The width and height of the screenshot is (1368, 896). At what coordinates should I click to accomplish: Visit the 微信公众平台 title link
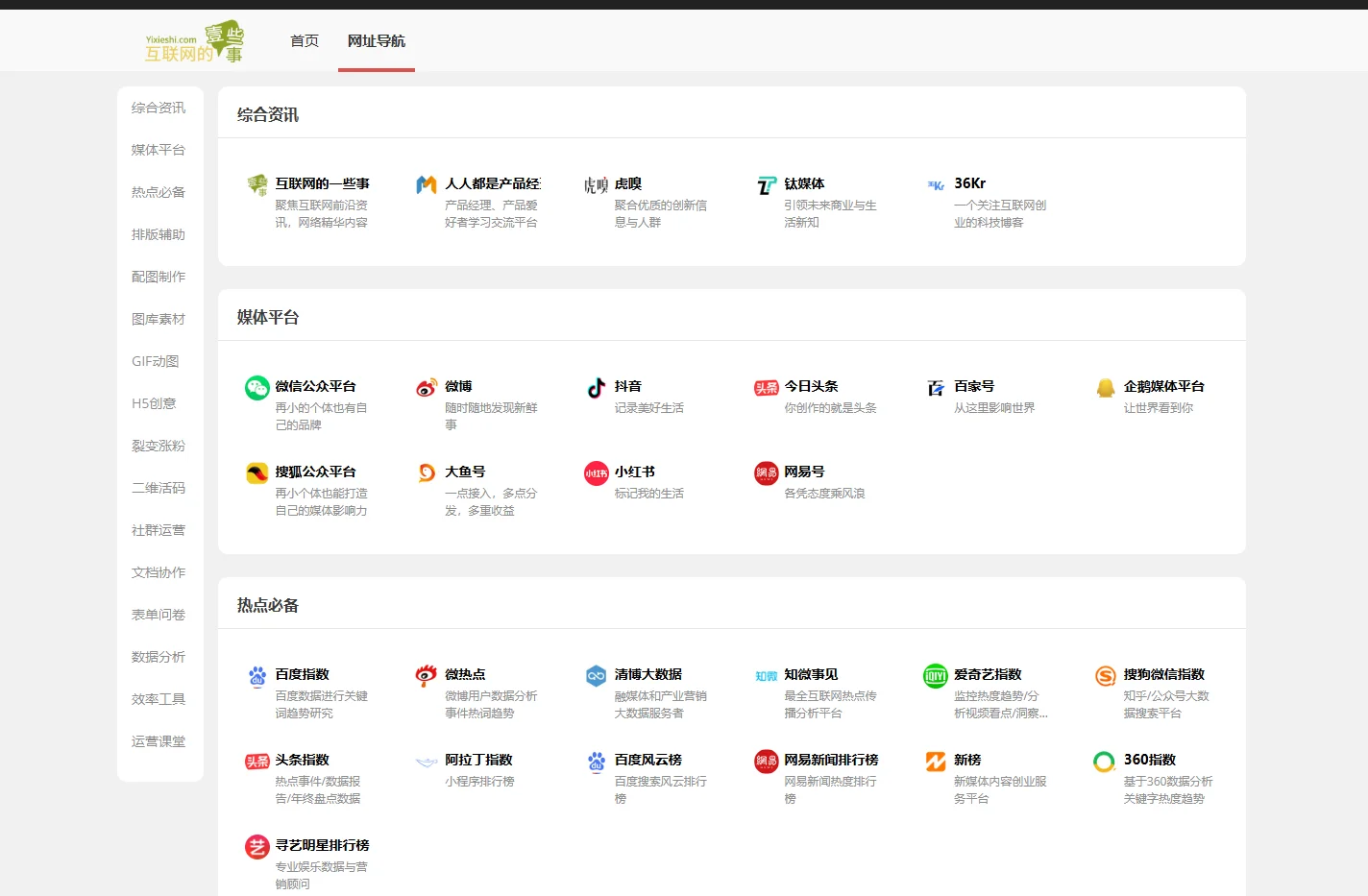coord(316,386)
